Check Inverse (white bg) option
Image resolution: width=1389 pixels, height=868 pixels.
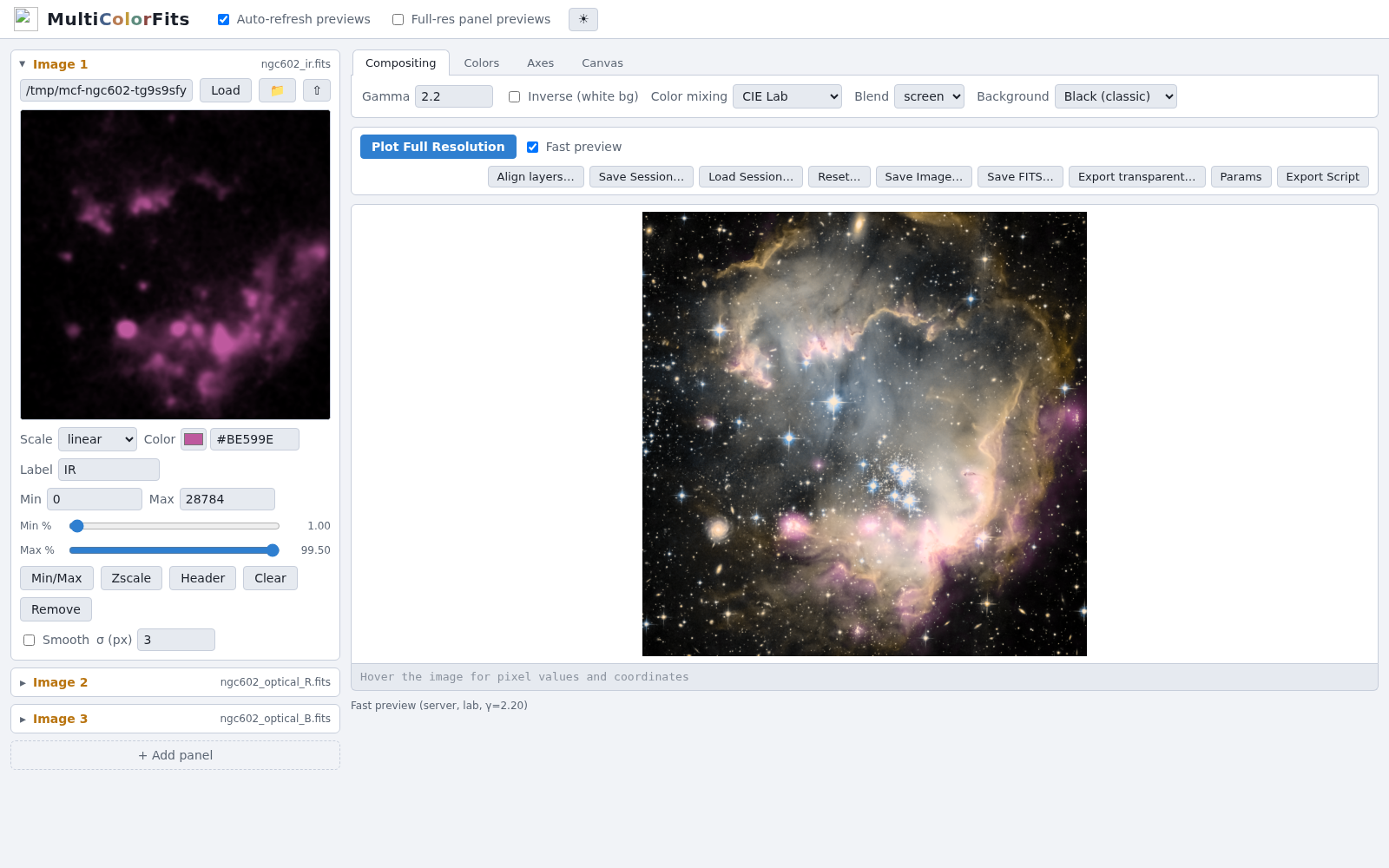[x=515, y=96]
